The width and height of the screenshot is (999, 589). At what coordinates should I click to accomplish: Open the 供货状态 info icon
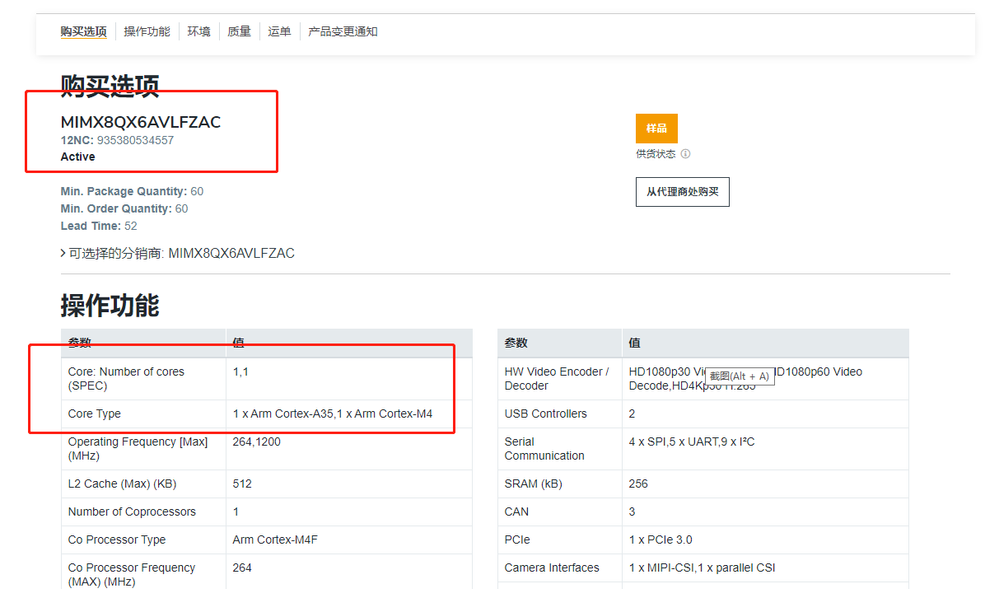coord(687,152)
